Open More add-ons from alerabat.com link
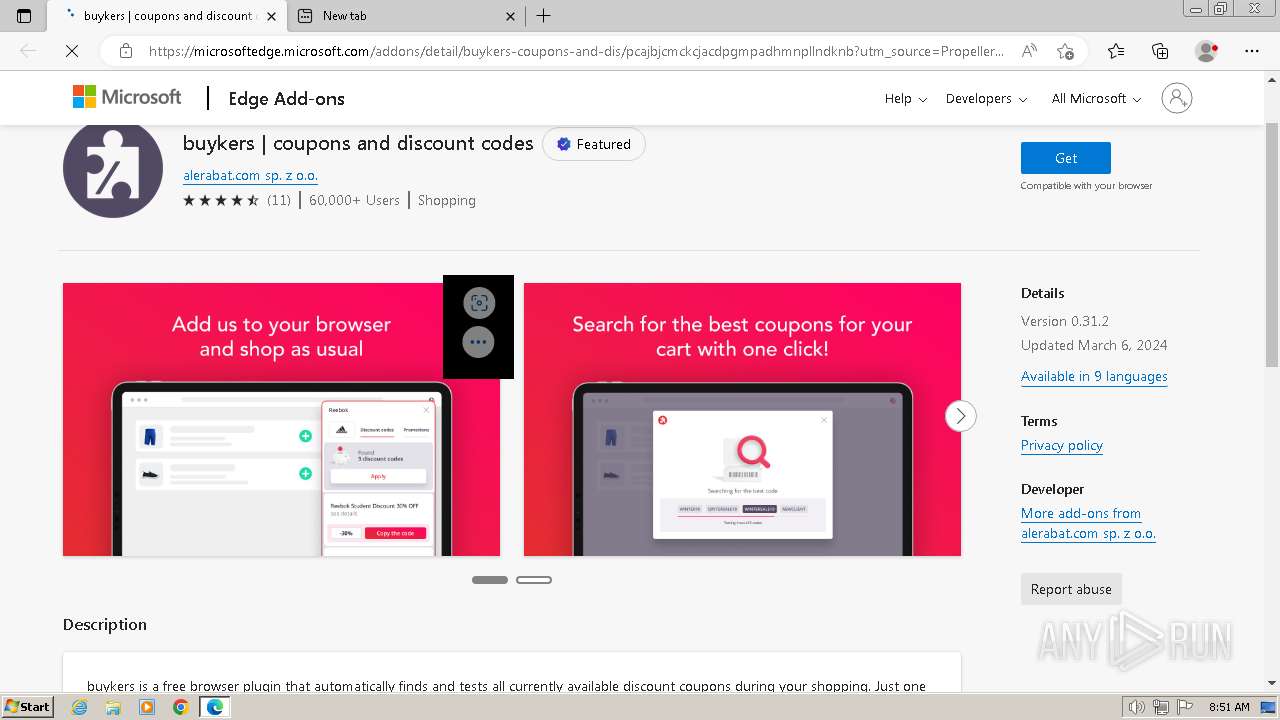This screenshot has width=1280, height=720. 1088,523
